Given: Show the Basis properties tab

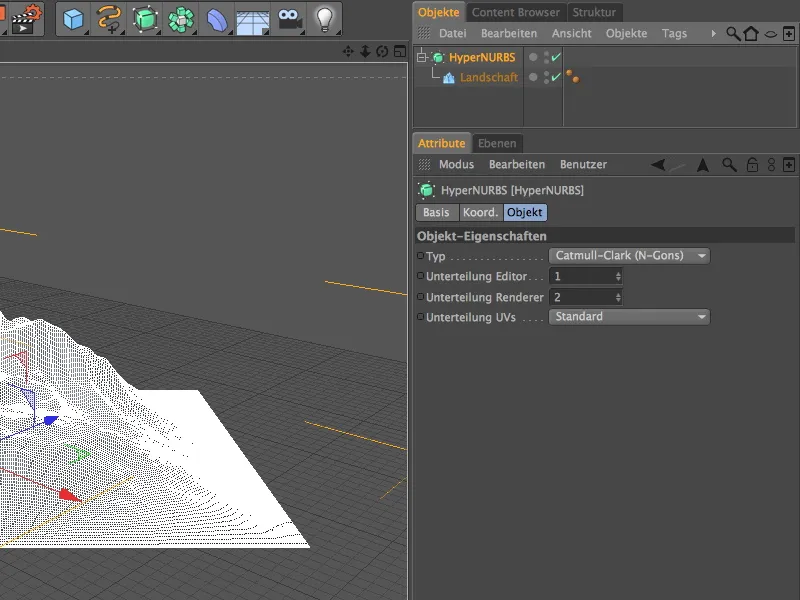Looking at the screenshot, I should [436, 212].
